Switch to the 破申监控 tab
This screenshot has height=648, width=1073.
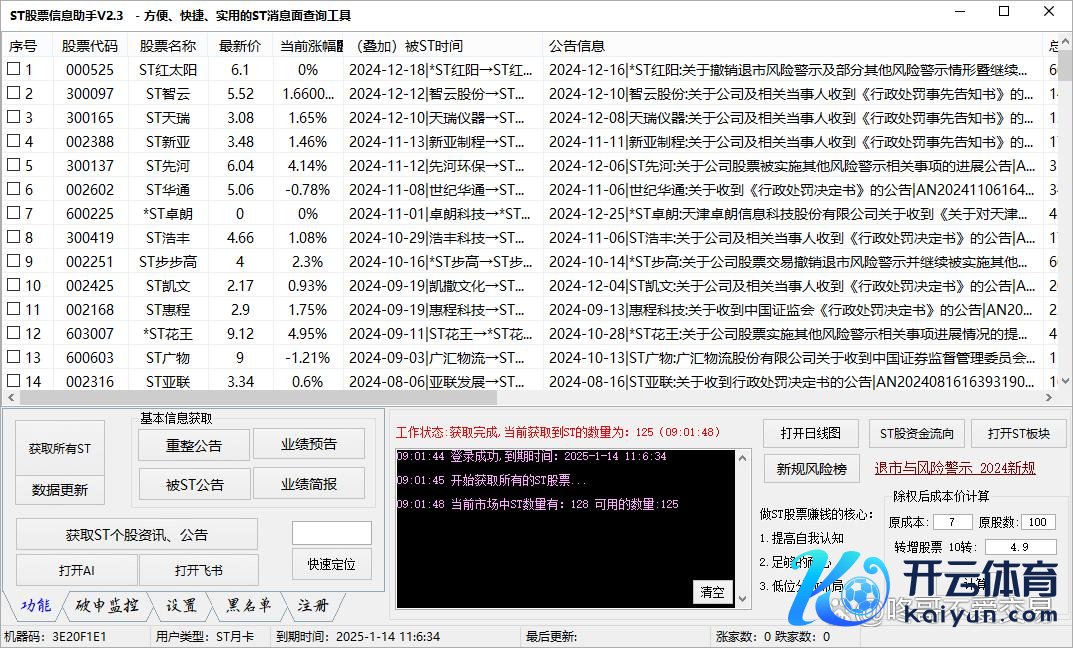point(106,605)
